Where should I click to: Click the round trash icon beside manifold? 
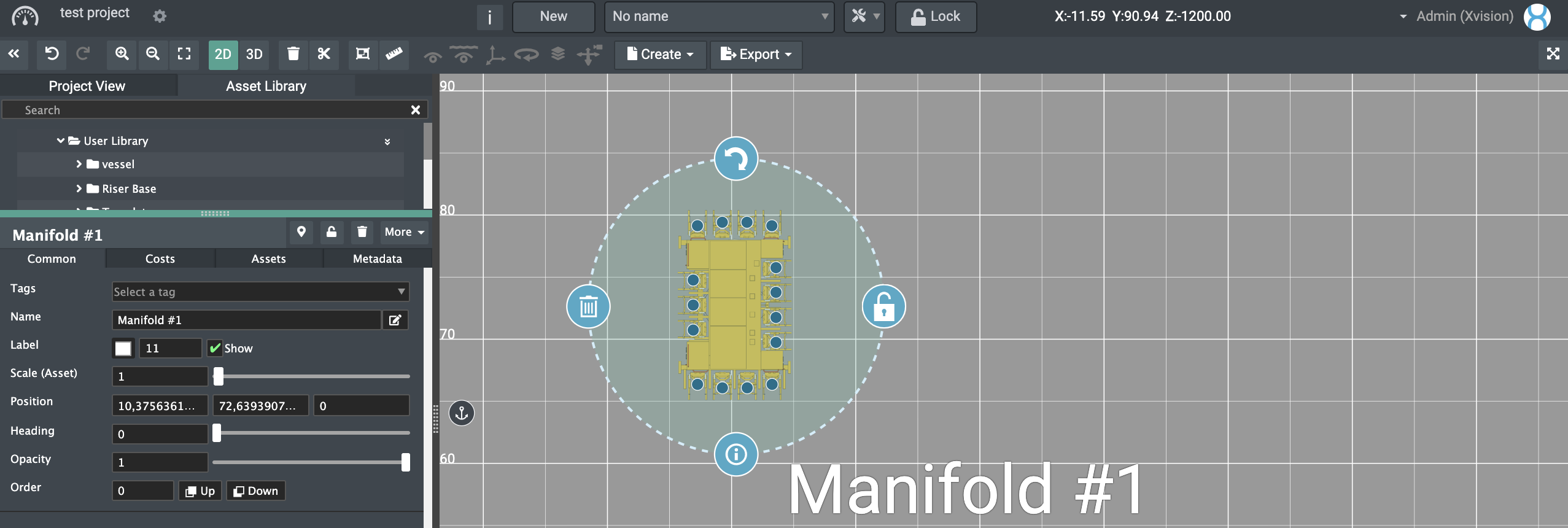[588, 306]
